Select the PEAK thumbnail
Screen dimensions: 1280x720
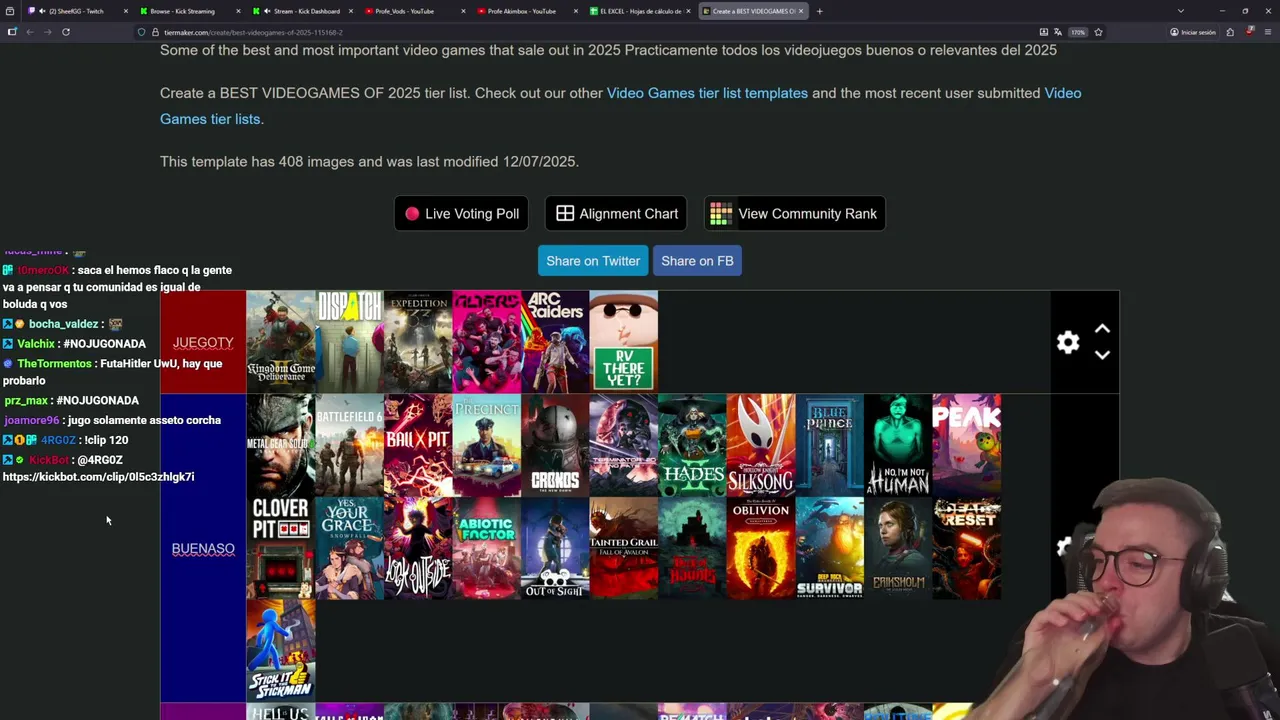(x=967, y=445)
